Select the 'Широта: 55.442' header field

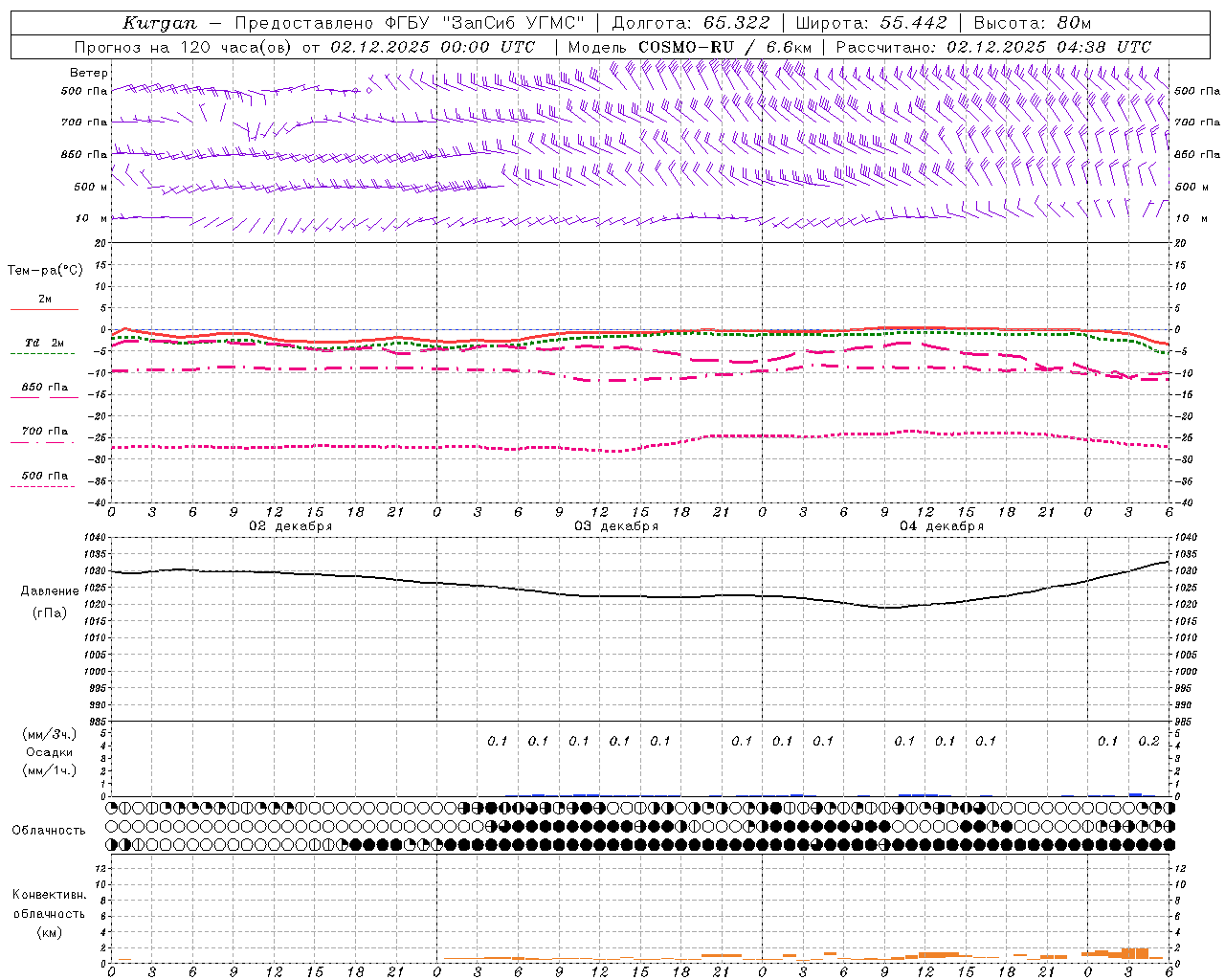click(x=871, y=23)
